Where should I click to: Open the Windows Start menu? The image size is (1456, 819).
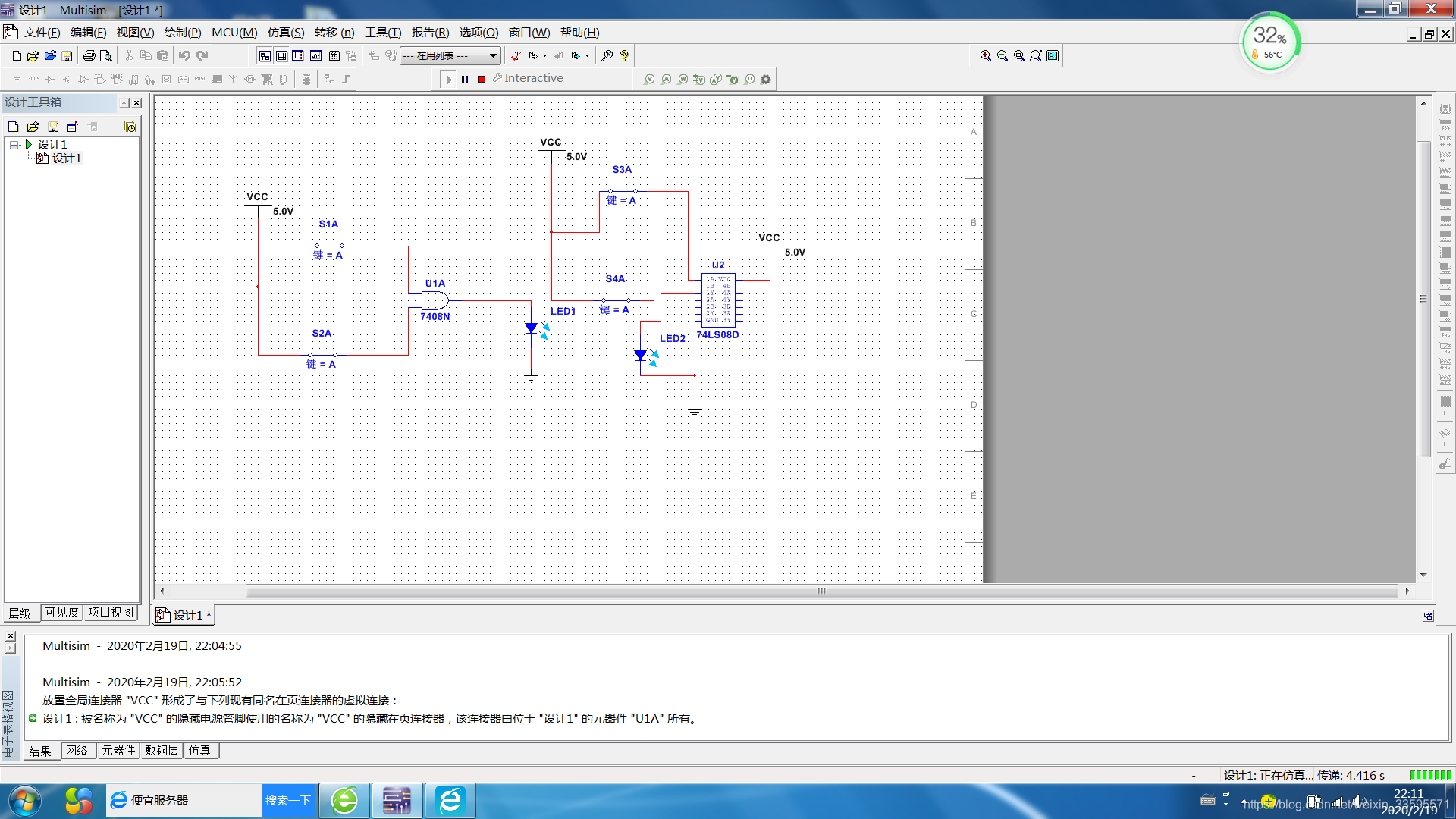(24, 801)
